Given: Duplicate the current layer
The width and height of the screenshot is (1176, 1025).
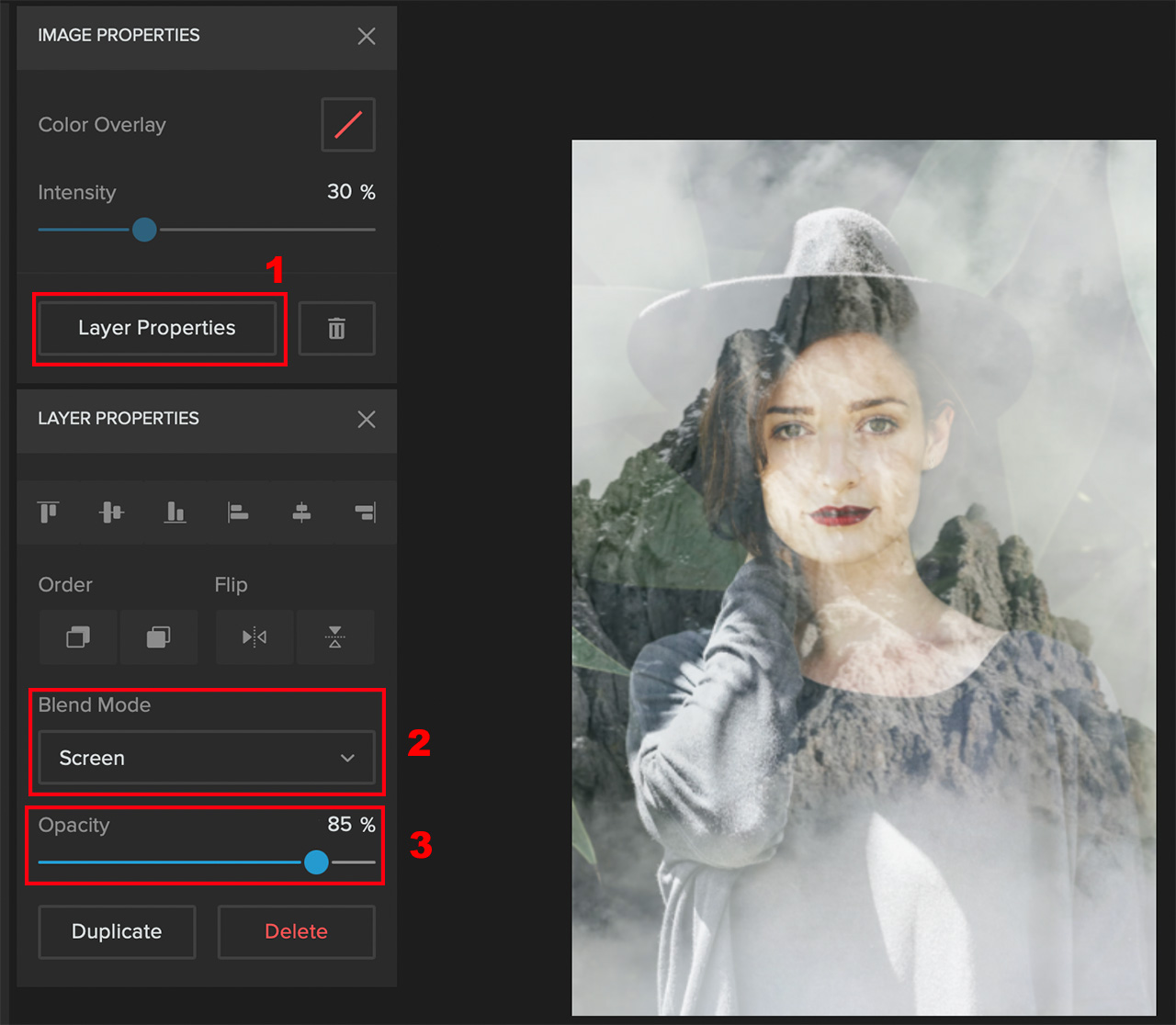Looking at the screenshot, I should (117, 931).
